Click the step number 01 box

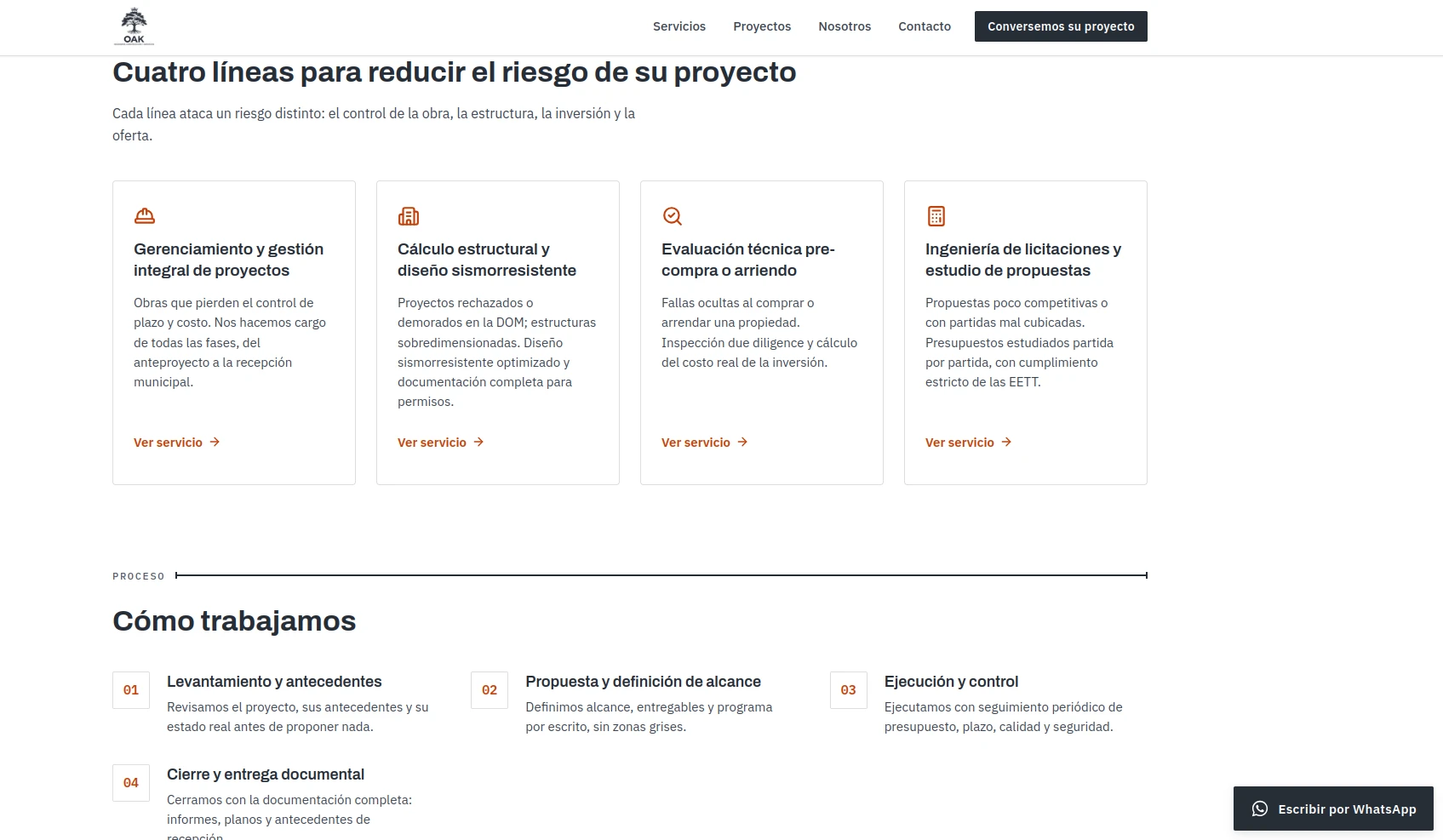pyautogui.click(x=131, y=690)
